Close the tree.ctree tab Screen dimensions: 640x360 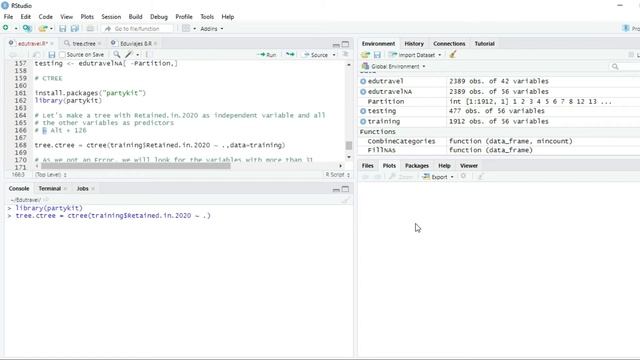[x=99, y=43]
